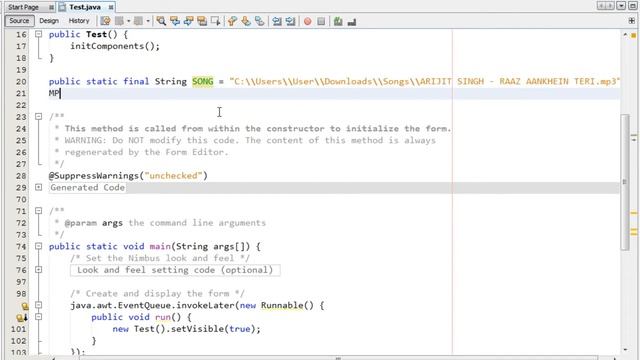Show opened documents list dropdown
640x360 pixels.
(x=621, y=6)
